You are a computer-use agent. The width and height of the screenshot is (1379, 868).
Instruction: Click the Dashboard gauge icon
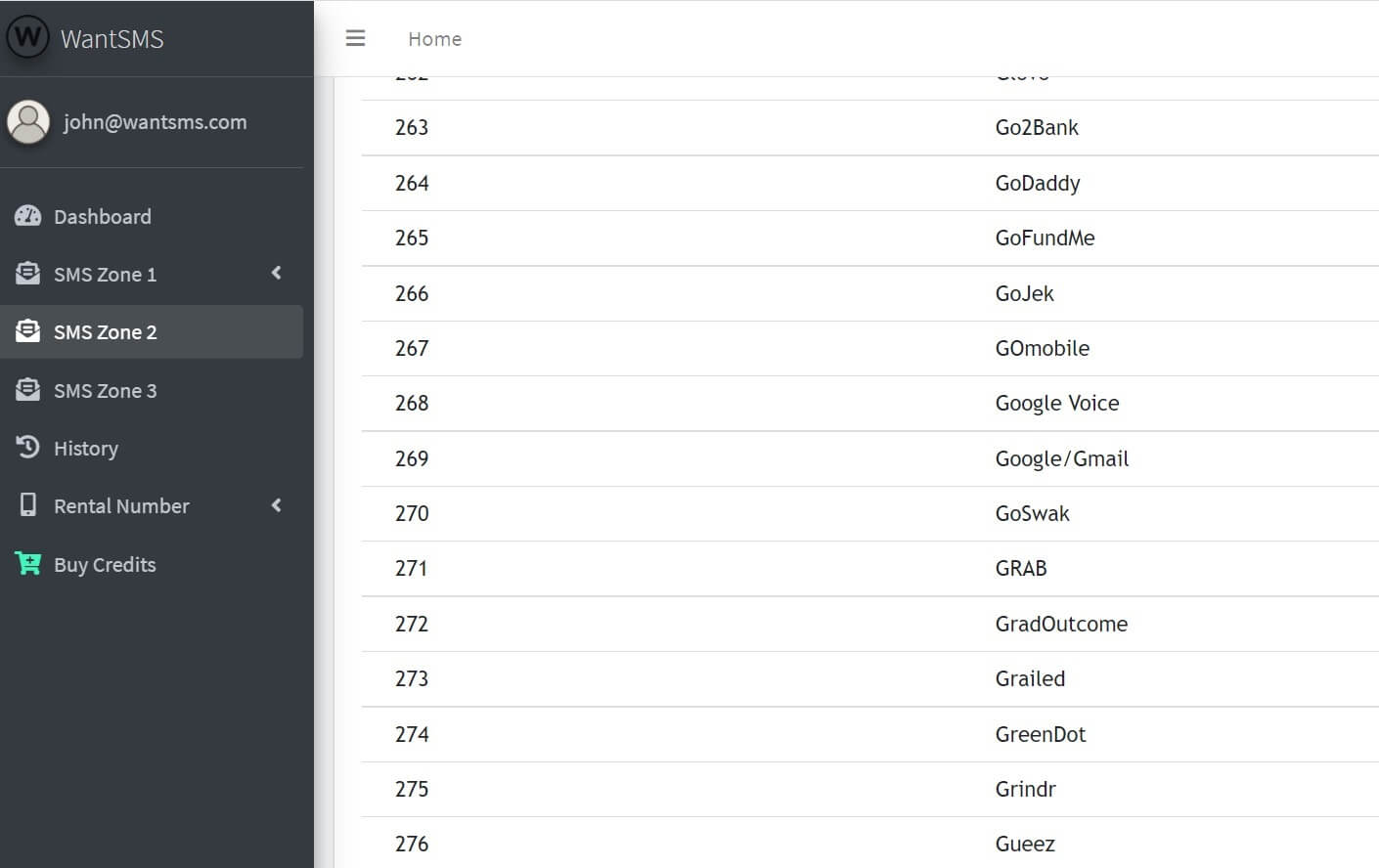coord(28,216)
